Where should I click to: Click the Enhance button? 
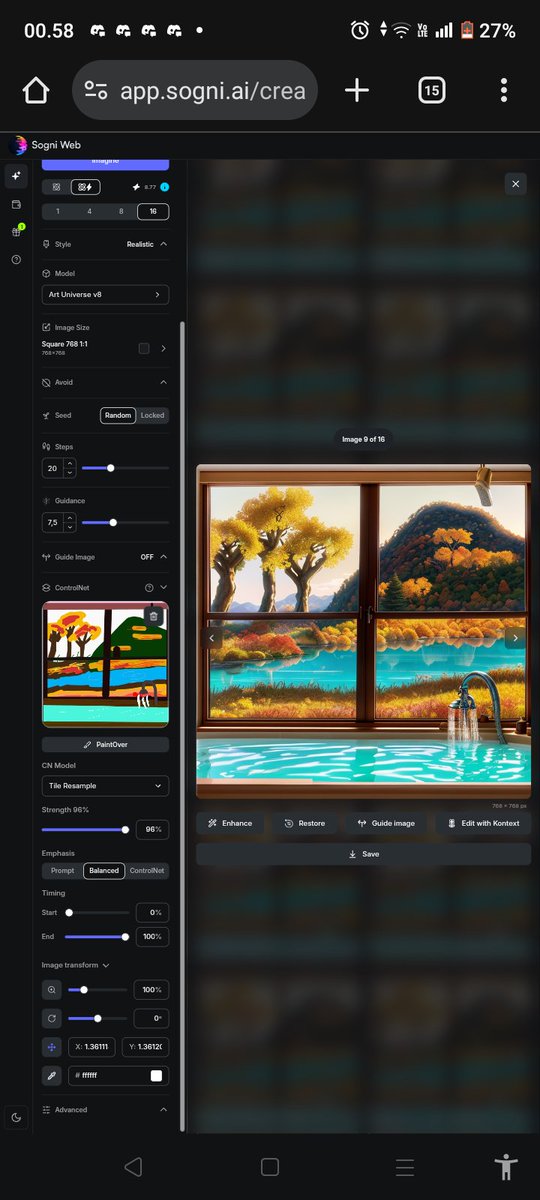pos(230,823)
